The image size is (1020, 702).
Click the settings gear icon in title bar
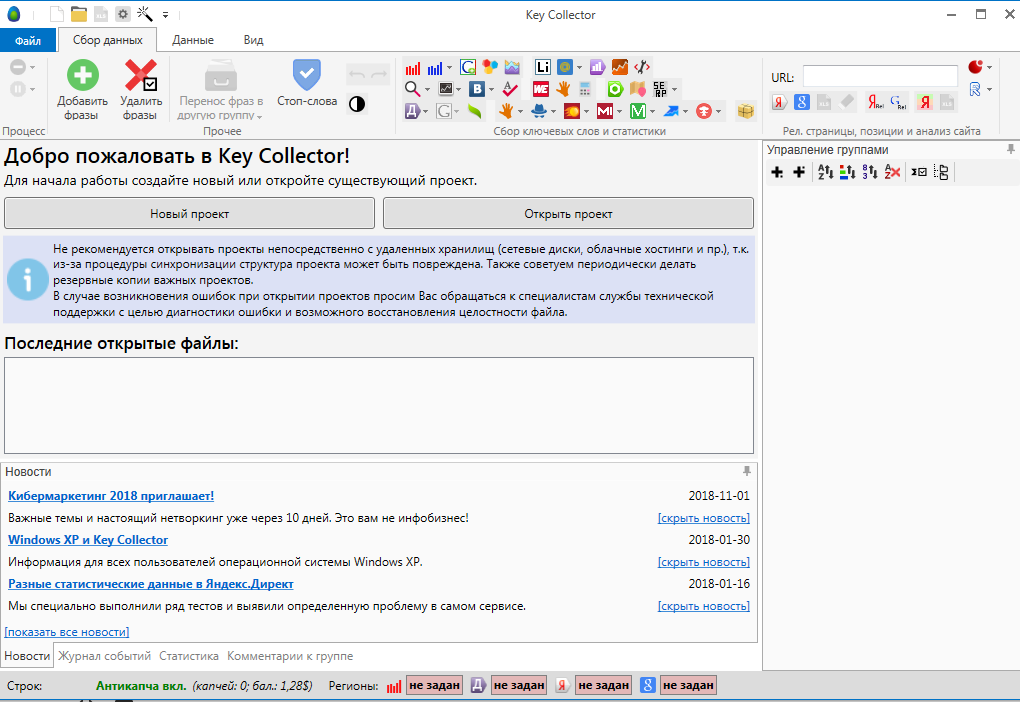123,14
